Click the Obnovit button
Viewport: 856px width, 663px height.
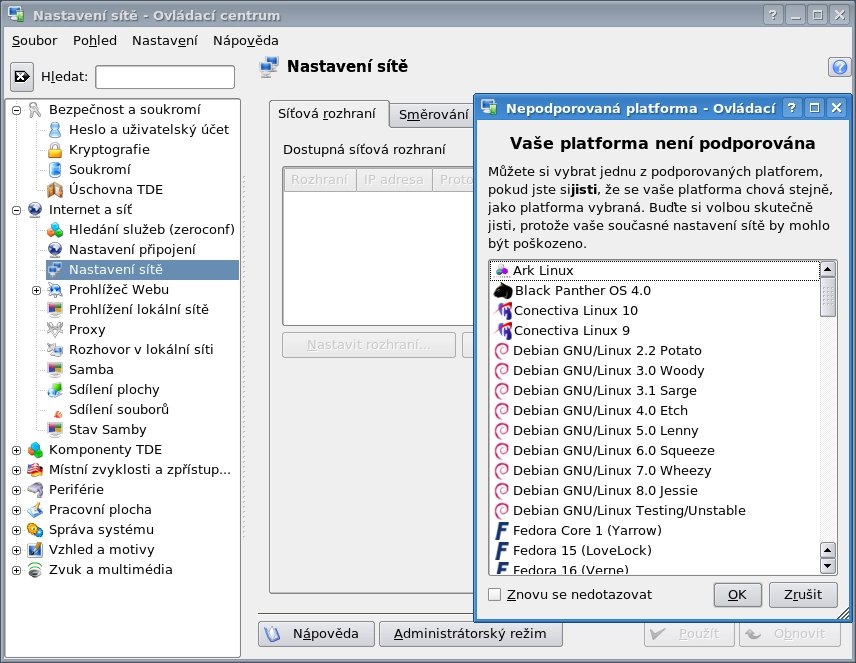[789, 634]
